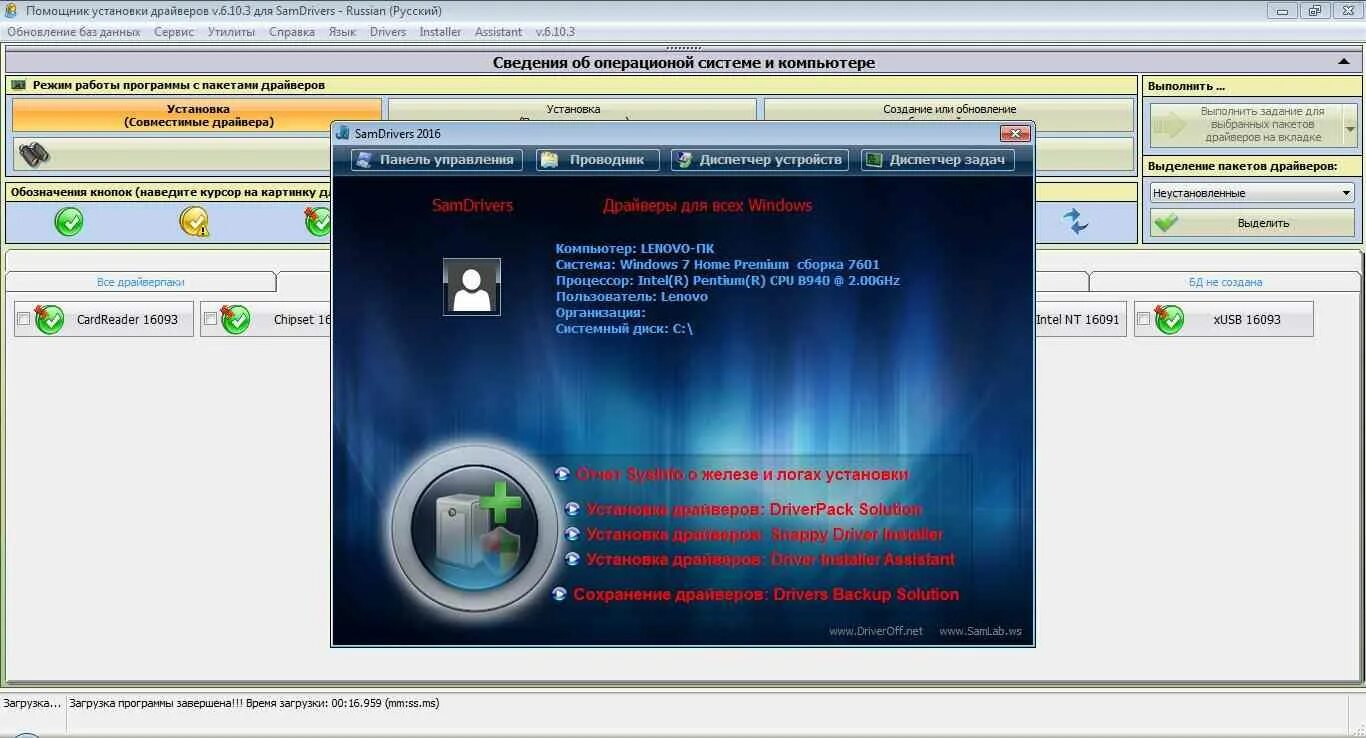The height and width of the screenshot is (738, 1366).
Task: Click the Intel NT 16091 package button
Action: [x=1078, y=319]
